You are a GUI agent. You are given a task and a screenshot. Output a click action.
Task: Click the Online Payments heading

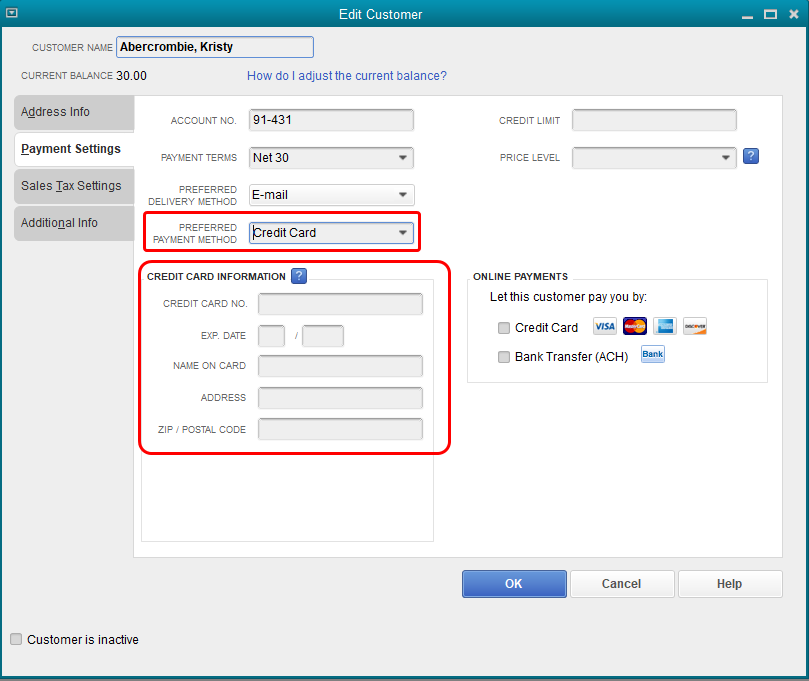point(520,277)
